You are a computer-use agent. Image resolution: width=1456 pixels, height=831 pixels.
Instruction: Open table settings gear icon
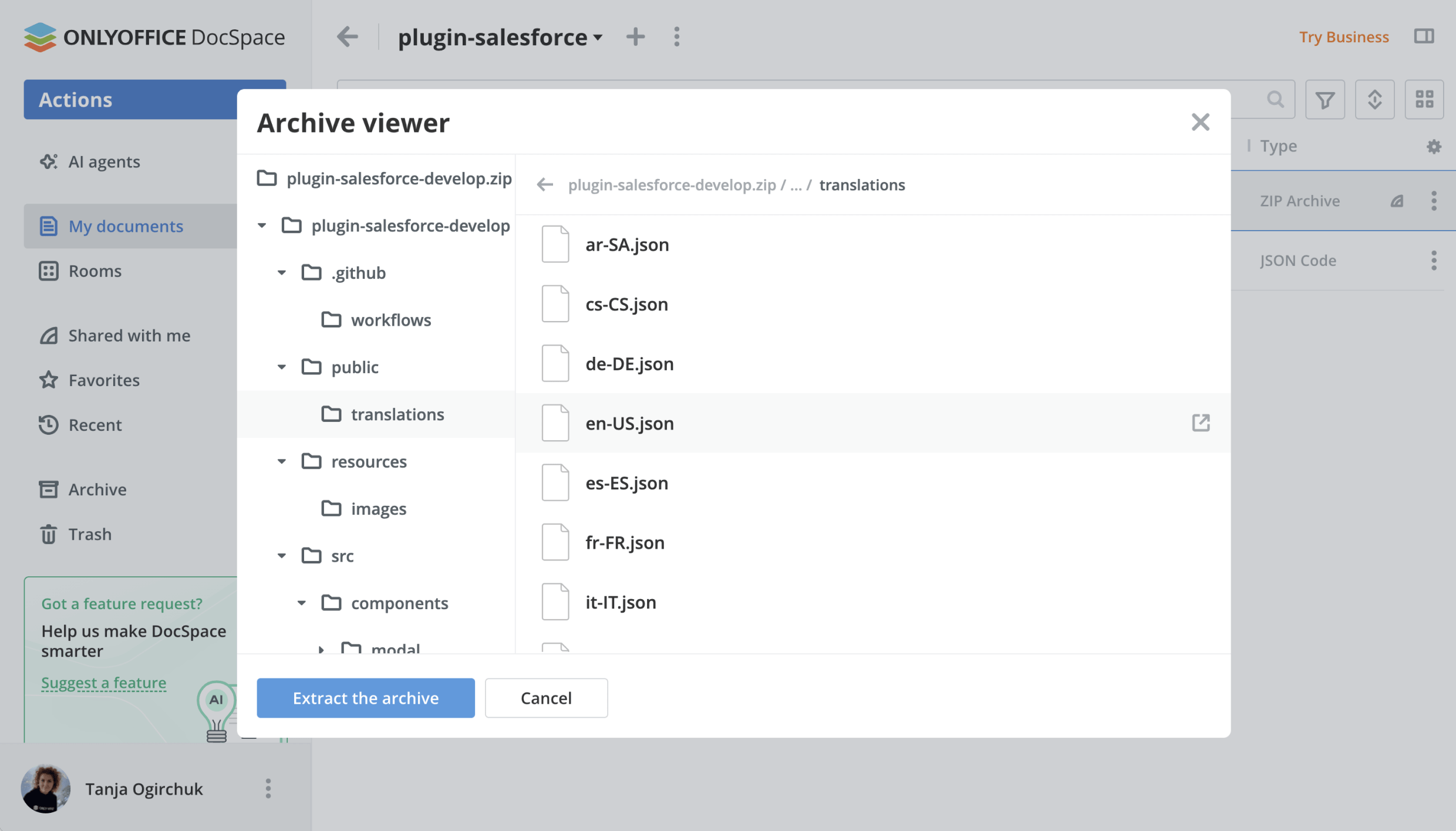[1434, 146]
